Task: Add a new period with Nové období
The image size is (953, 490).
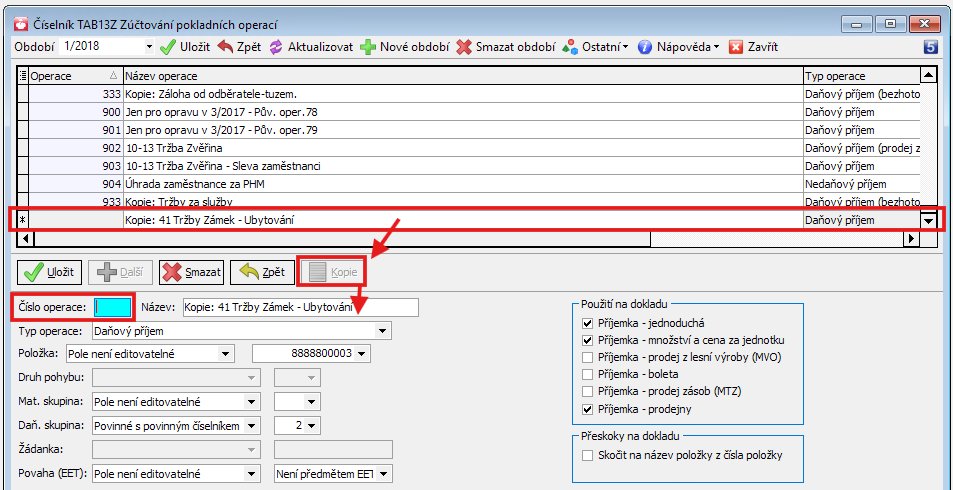Action: (368, 47)
